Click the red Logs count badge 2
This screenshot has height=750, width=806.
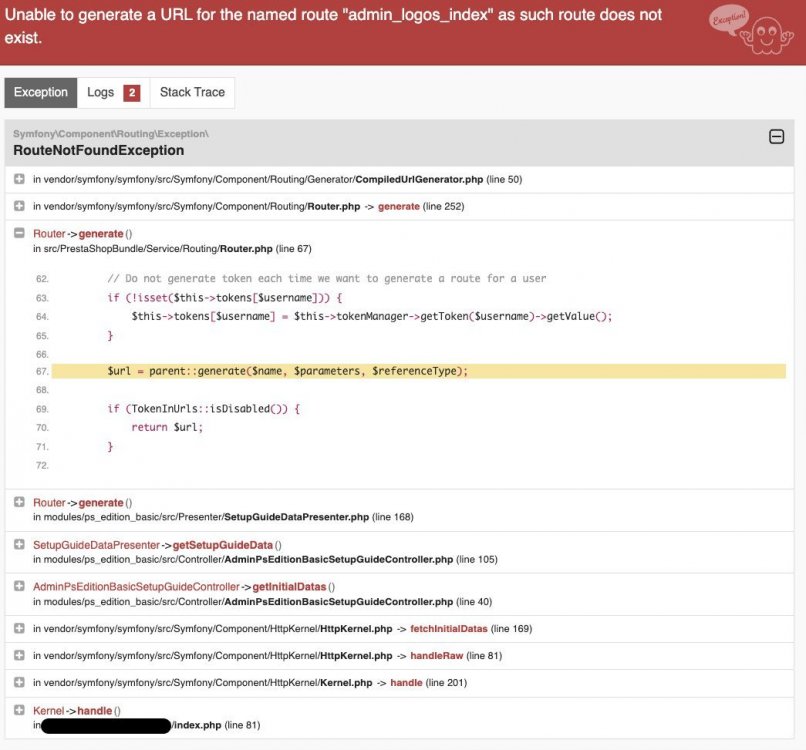[132, 93]
